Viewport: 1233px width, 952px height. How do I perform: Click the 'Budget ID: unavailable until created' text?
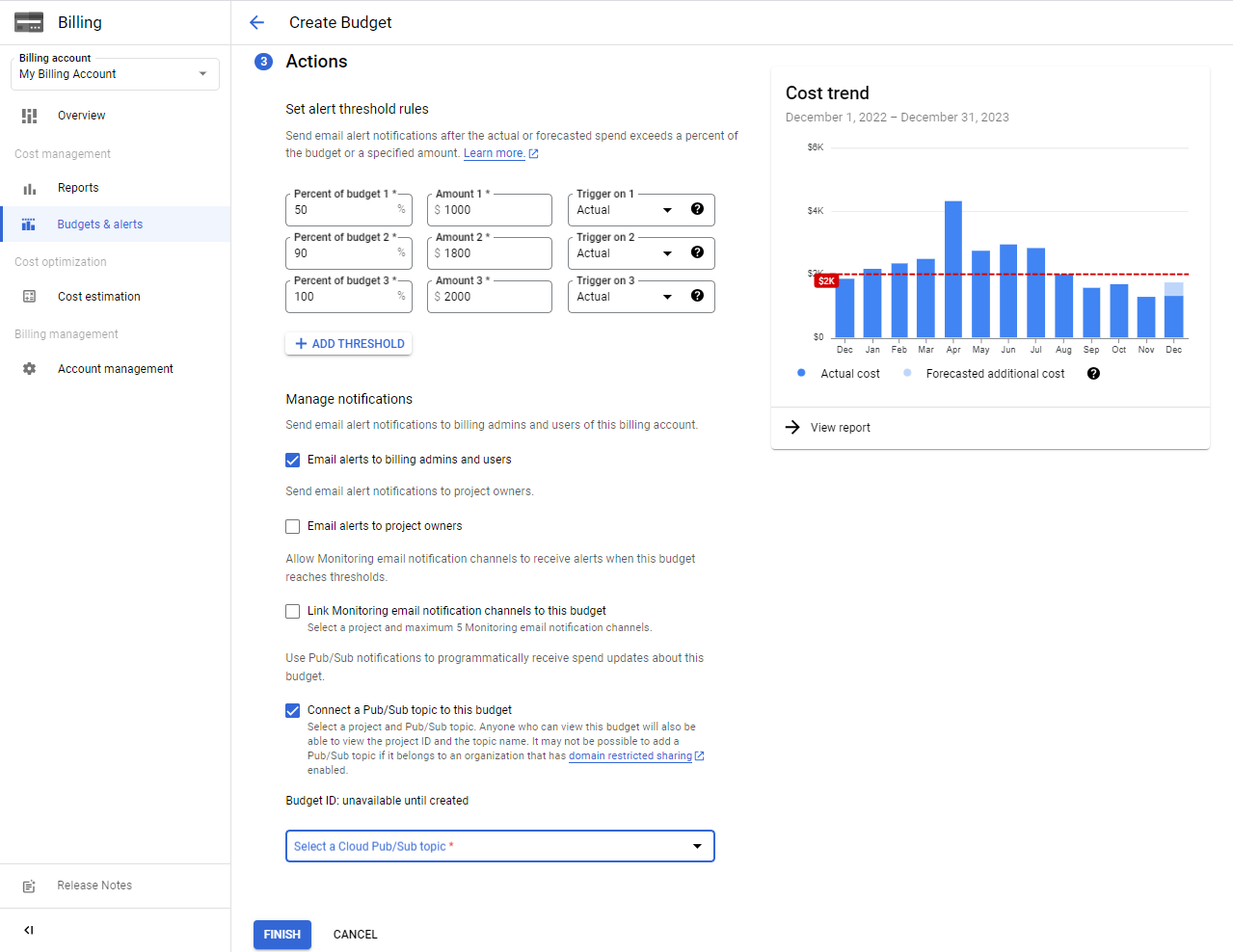pos(377,801)
